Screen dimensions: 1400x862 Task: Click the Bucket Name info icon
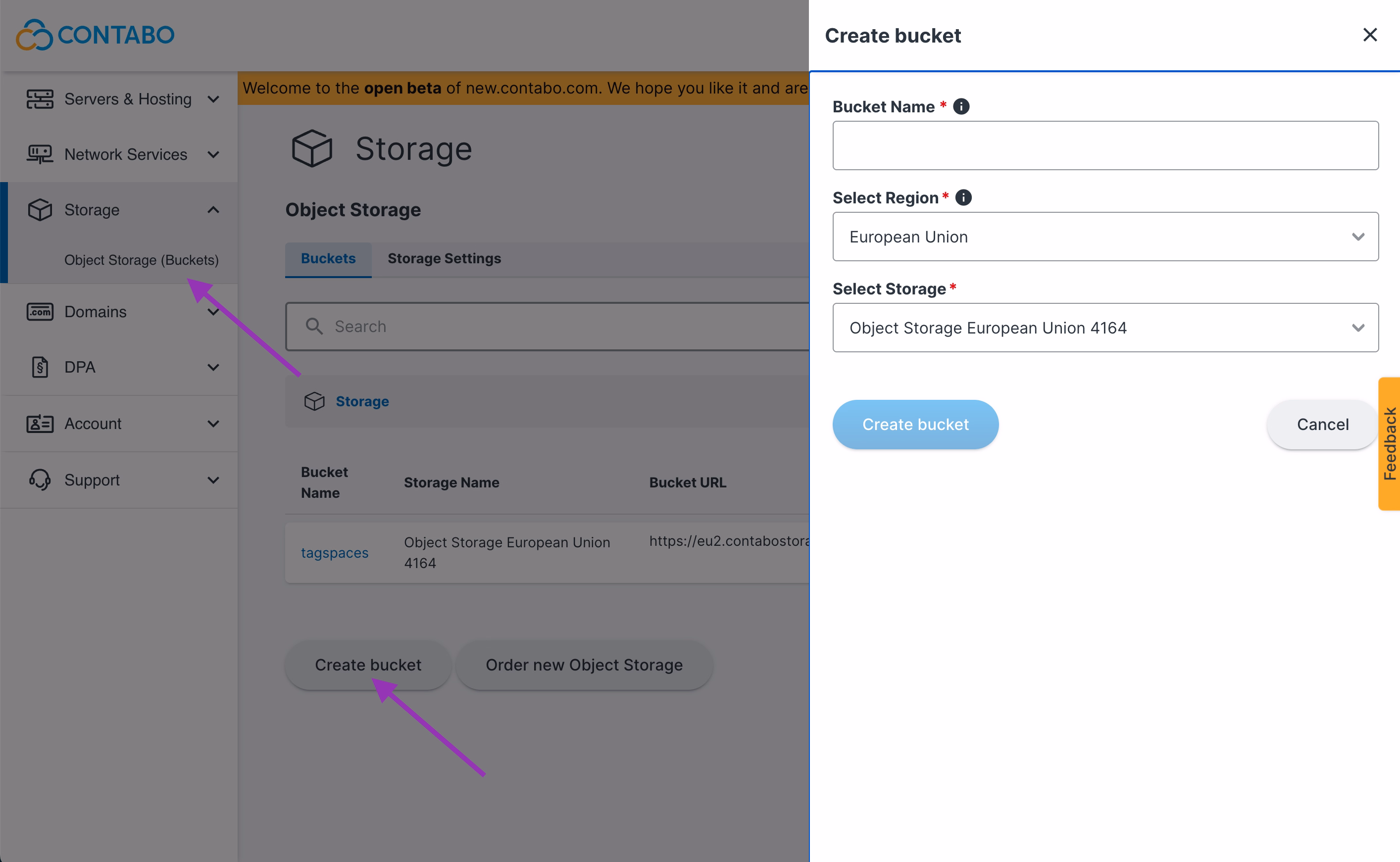961,106
